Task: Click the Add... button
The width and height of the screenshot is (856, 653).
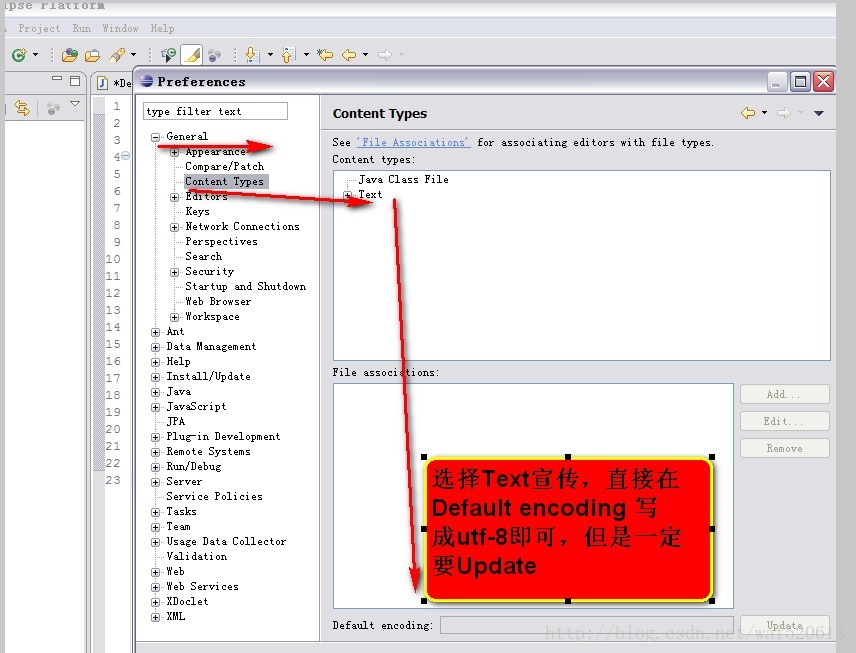Action: pos(784,394)
